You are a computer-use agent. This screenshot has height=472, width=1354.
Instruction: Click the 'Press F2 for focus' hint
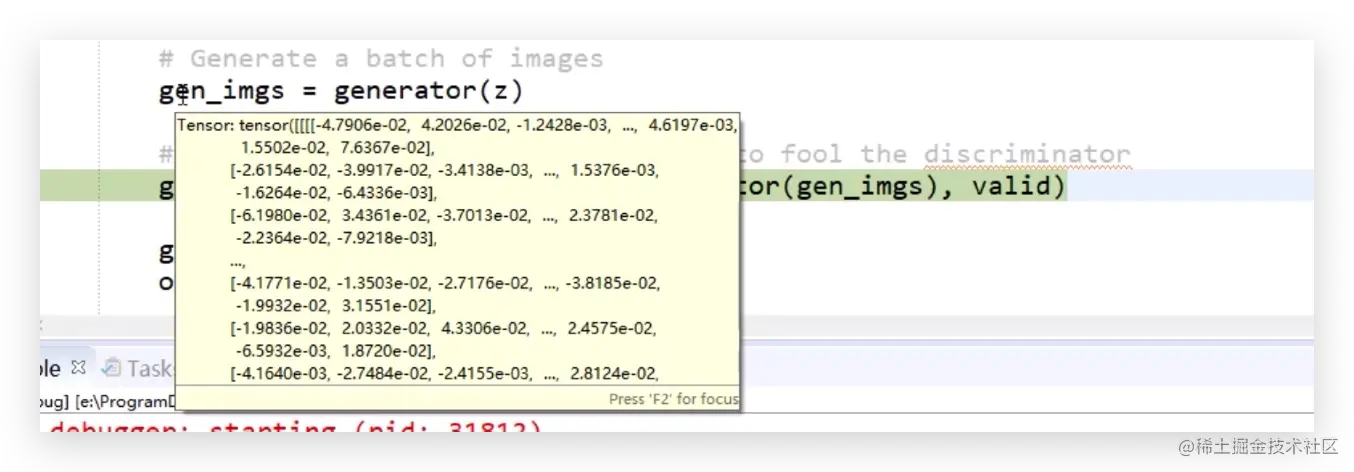pos(674,399)
